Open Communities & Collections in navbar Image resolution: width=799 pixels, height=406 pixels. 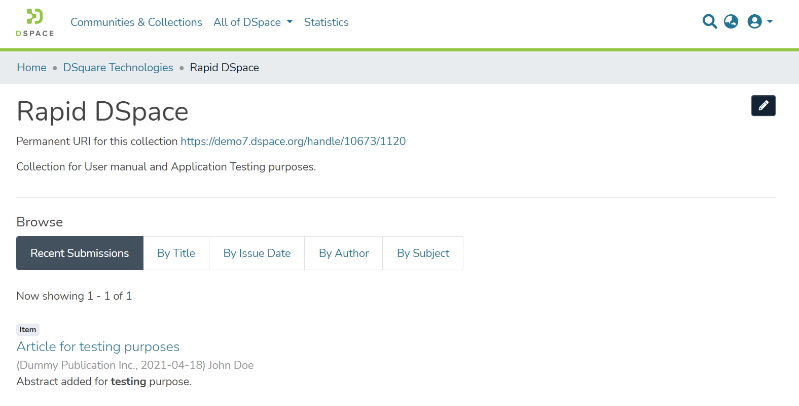(x=136, y=22)
